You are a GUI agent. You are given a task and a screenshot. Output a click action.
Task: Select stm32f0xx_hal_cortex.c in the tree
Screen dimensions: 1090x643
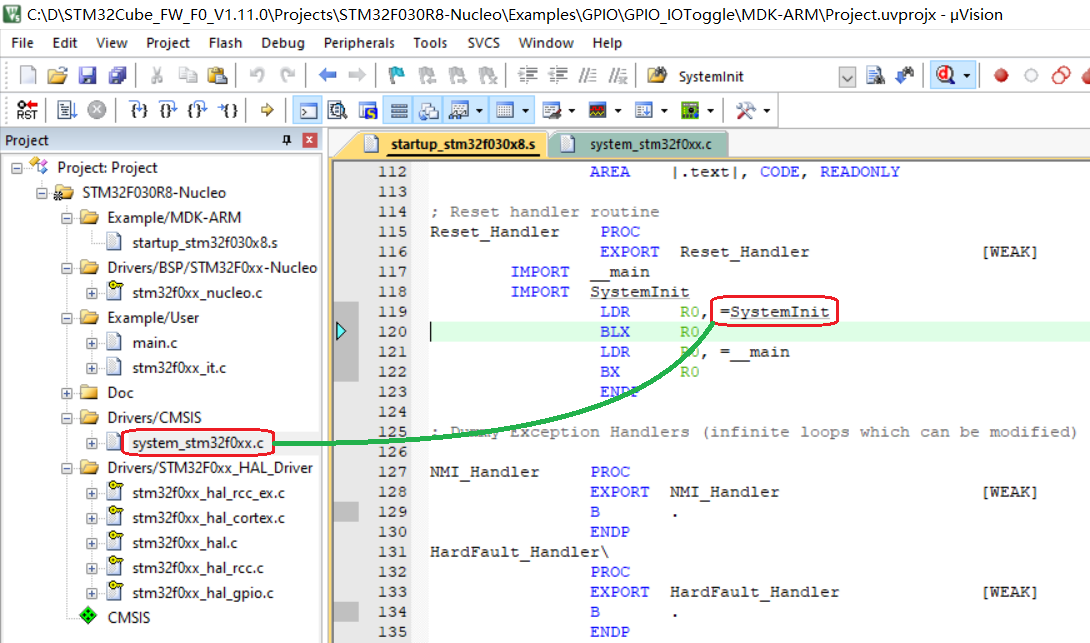[209, 518]
